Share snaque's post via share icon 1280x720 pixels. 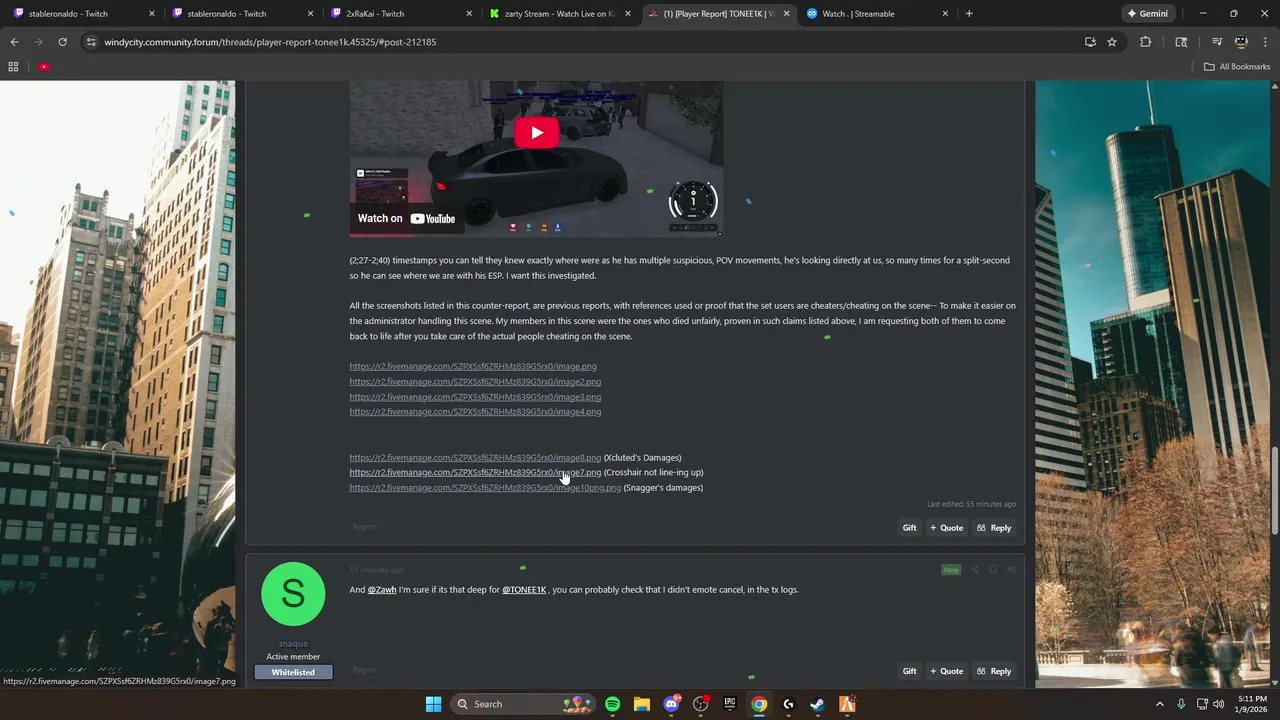(x=974, y=570)
